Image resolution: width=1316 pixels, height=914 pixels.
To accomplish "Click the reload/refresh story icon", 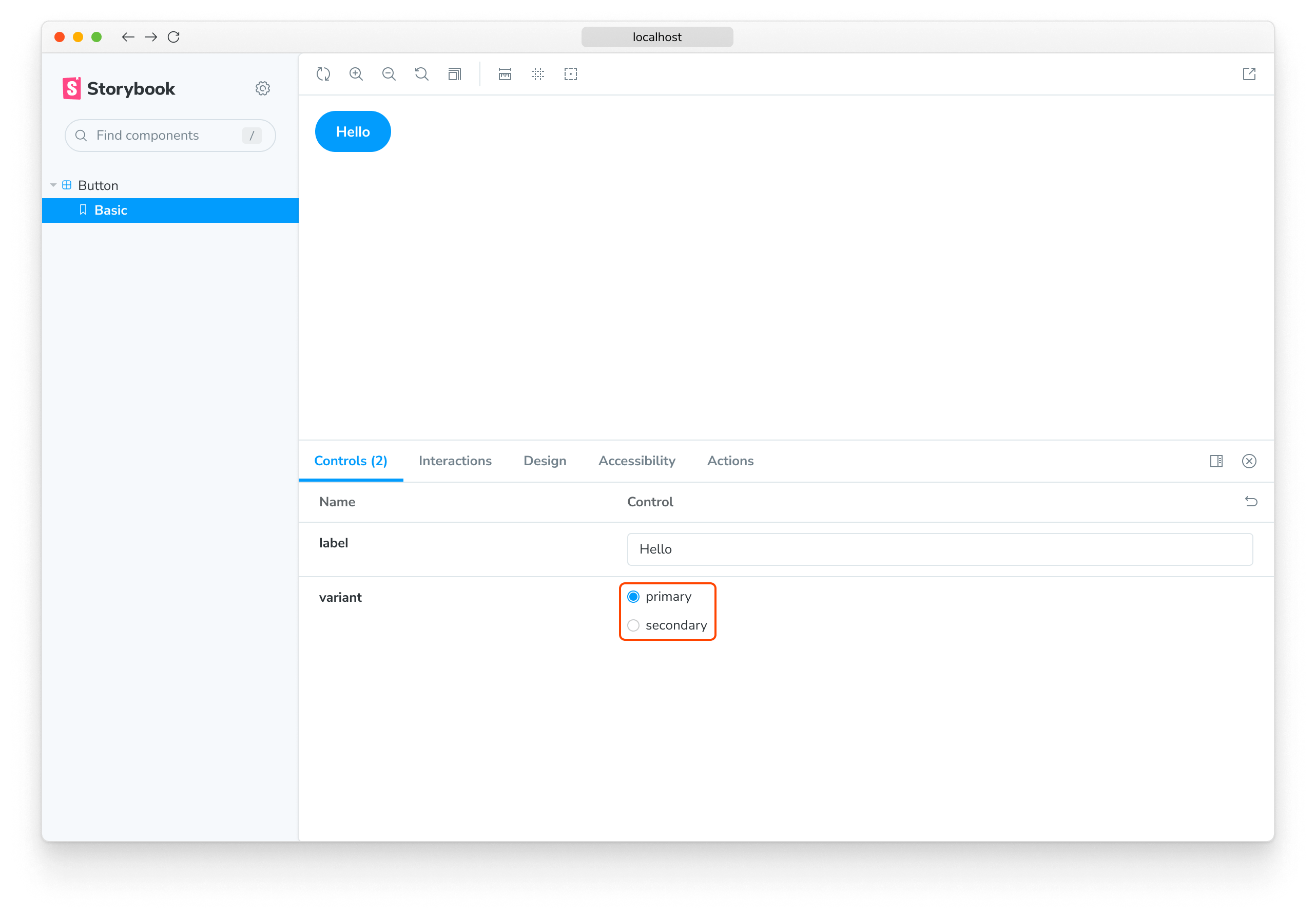I will pyautogui.click(x=324, y=73).
